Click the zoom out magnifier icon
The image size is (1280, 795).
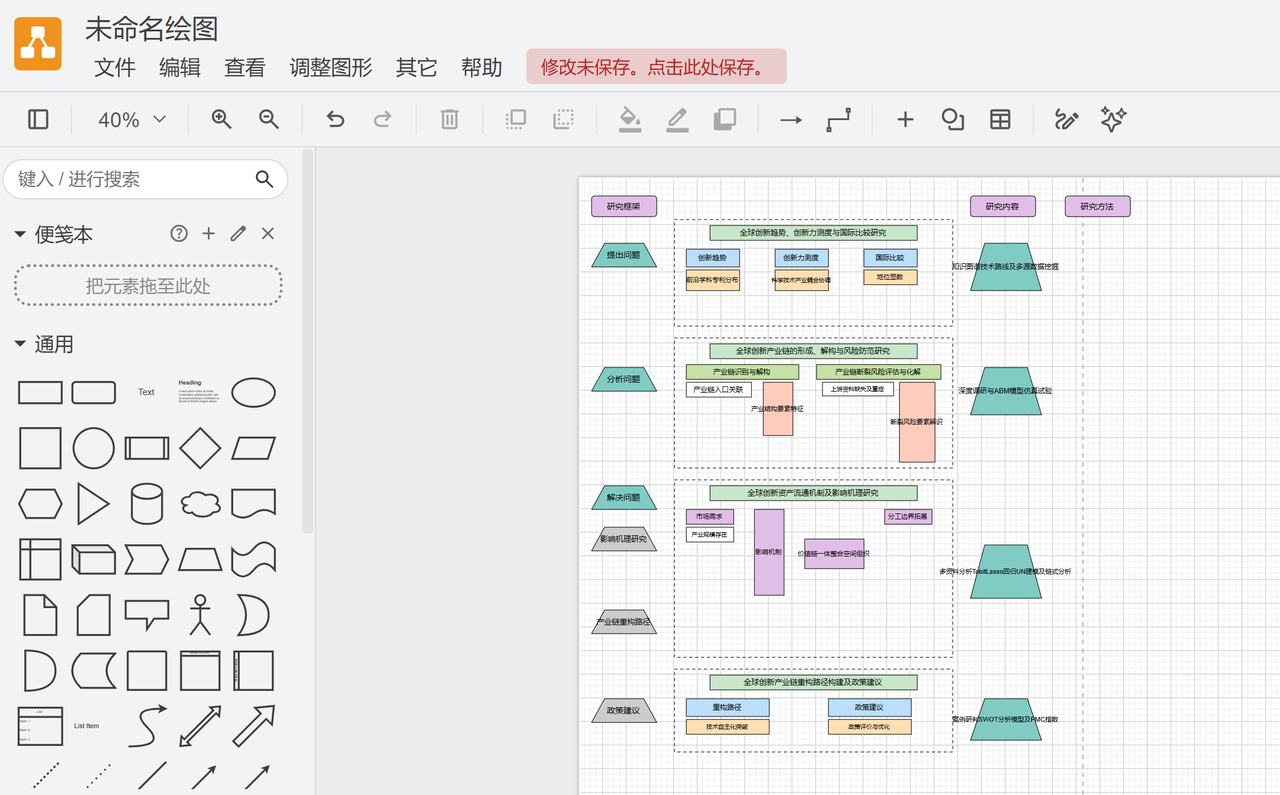pyautogui.click(x=269, y=120)
